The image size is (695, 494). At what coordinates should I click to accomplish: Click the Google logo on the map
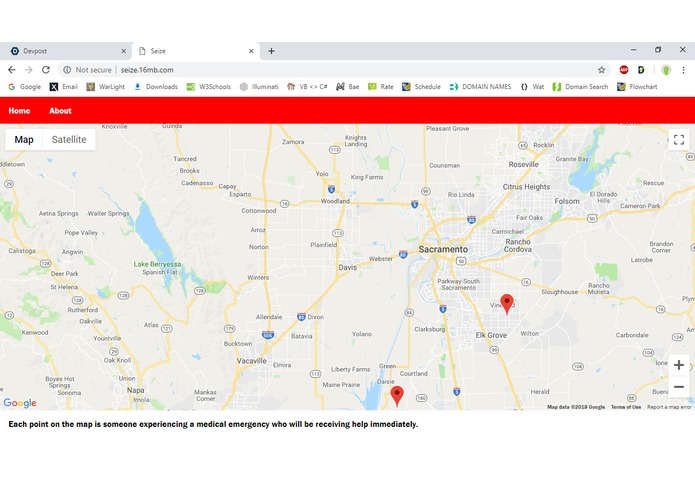pyautogui.click(x=20, y=403)
